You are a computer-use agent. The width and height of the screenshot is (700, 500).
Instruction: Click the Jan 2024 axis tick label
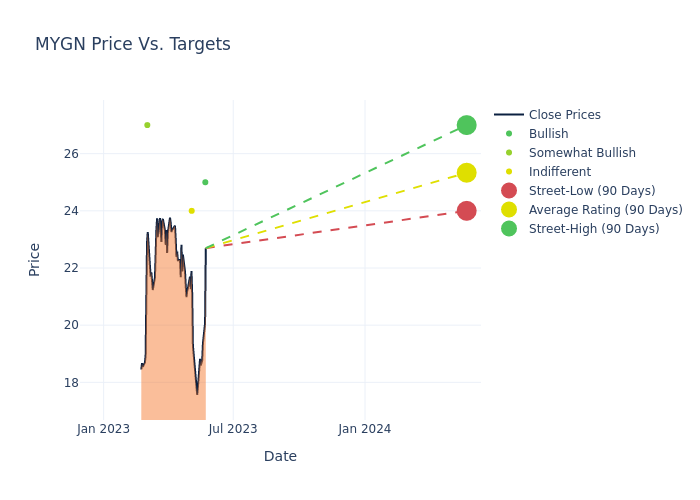364,429
